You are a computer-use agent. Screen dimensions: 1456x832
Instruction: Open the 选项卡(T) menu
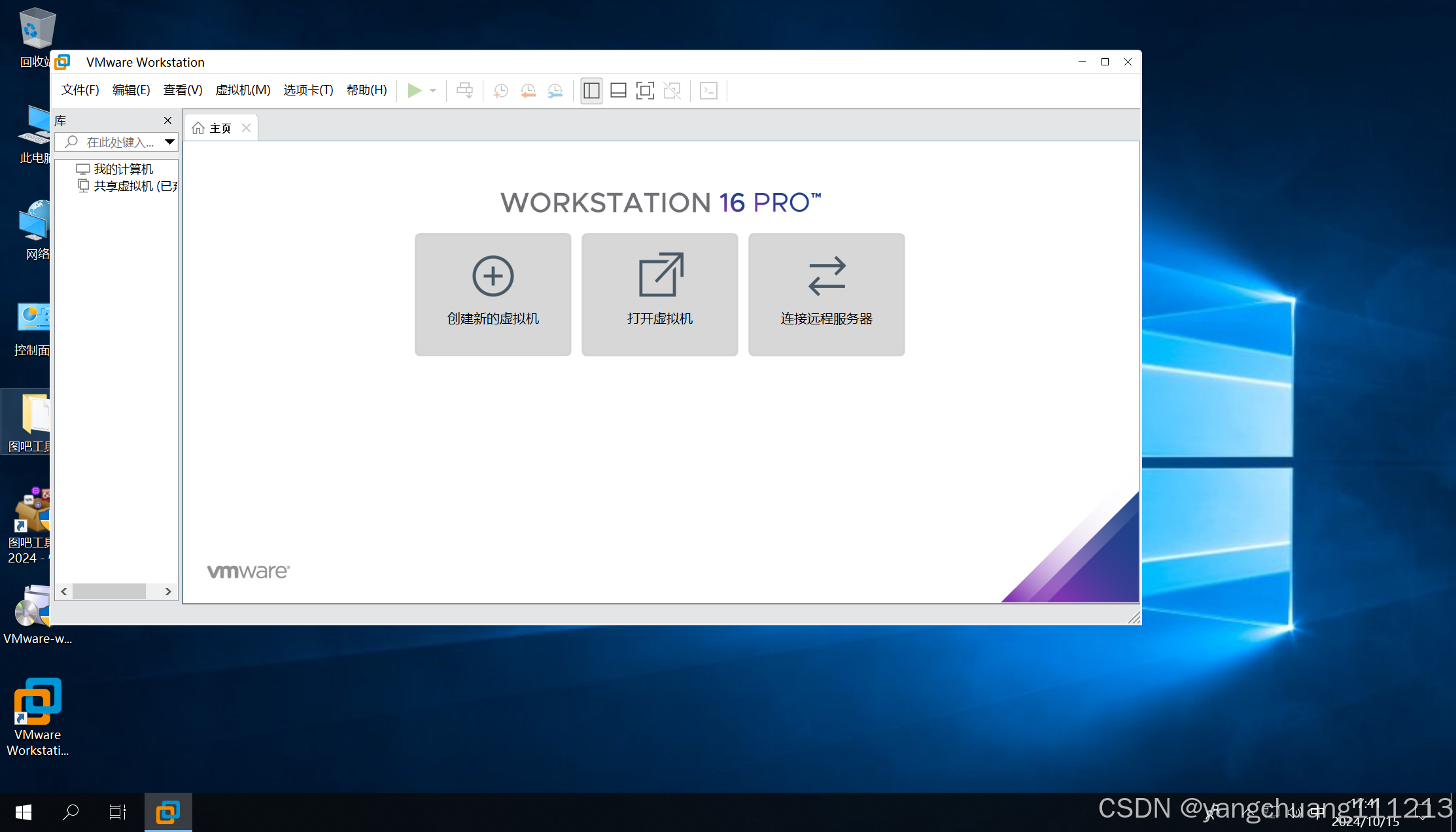tap(308, 90)
